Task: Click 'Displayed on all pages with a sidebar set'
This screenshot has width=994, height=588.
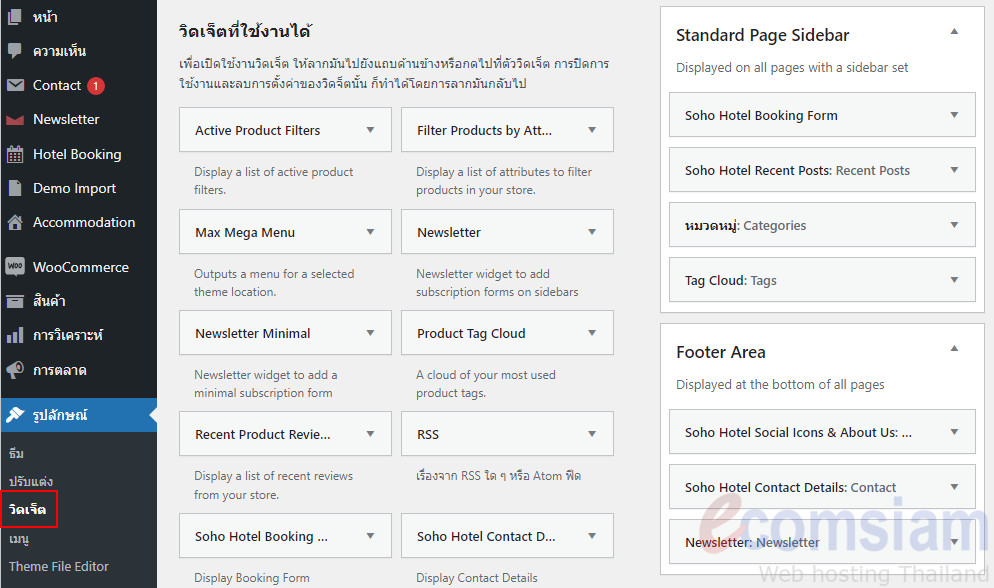Action: 792,67
